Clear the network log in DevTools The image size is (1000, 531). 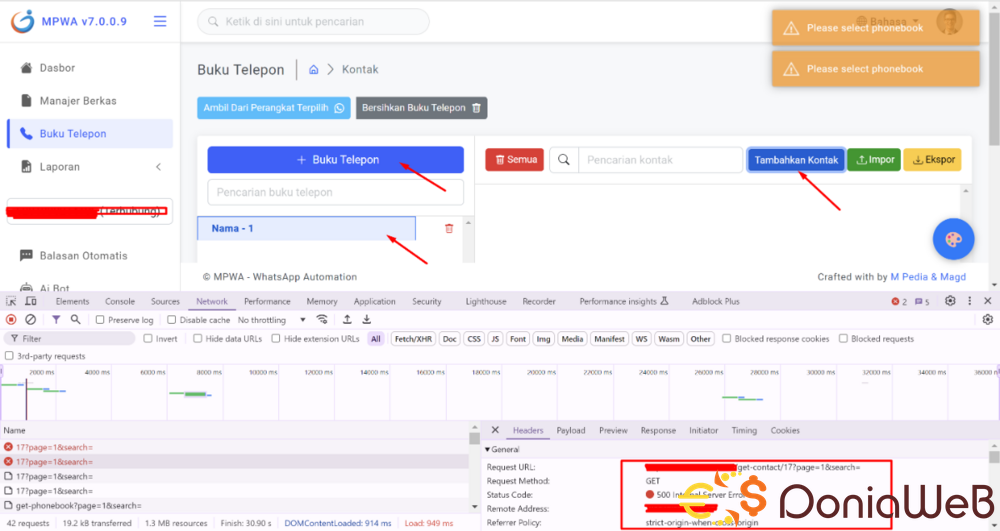[x=31, y=320]
